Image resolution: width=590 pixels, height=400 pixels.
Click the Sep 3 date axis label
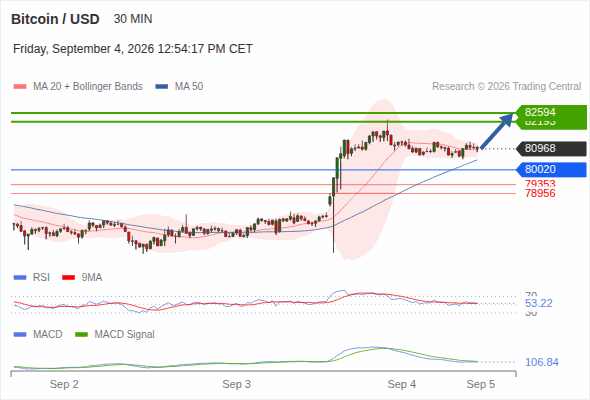point(236,385)
